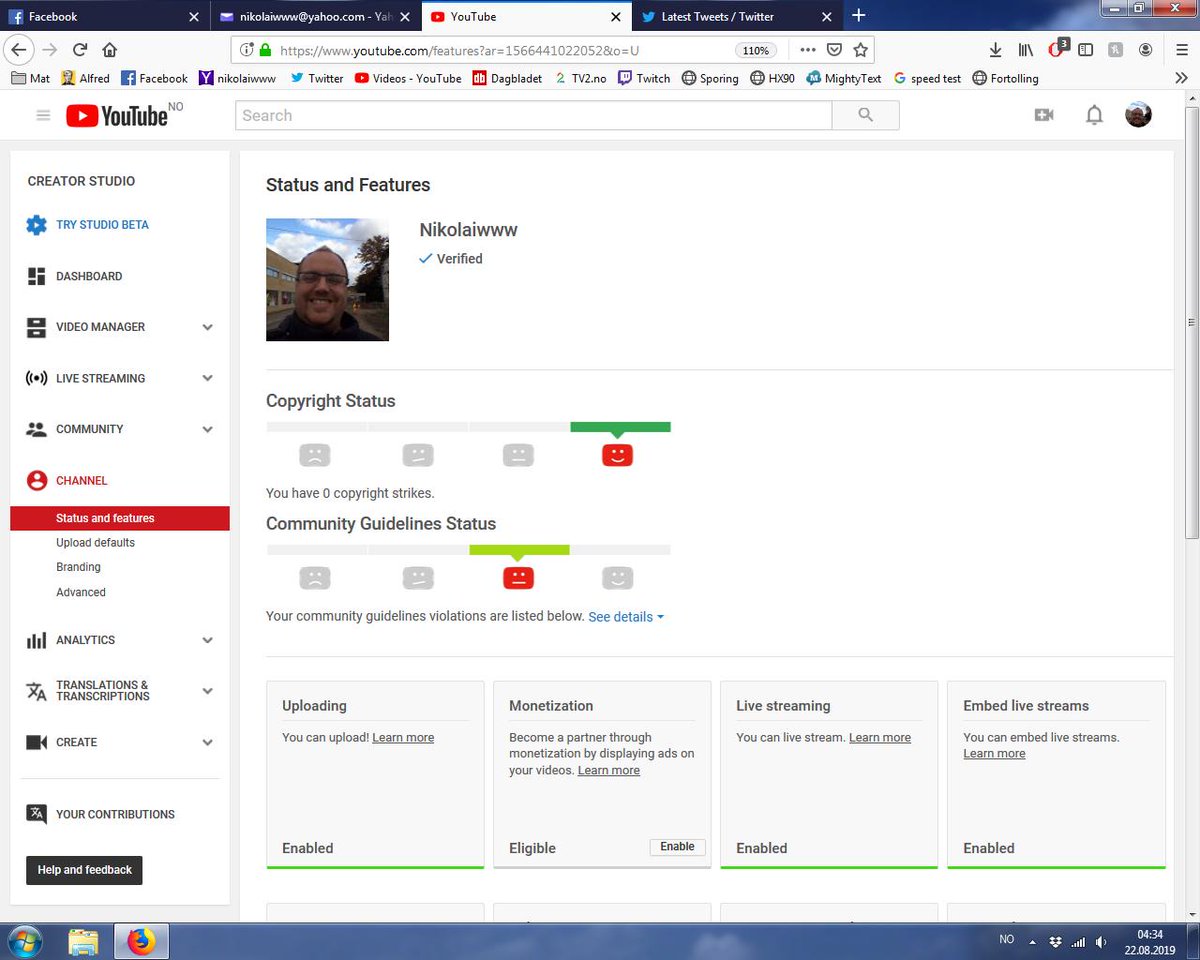Screen dimensions: 1200x960
Task: Click Learn more in Embed live streams card
Action: (x=994, y=754)
